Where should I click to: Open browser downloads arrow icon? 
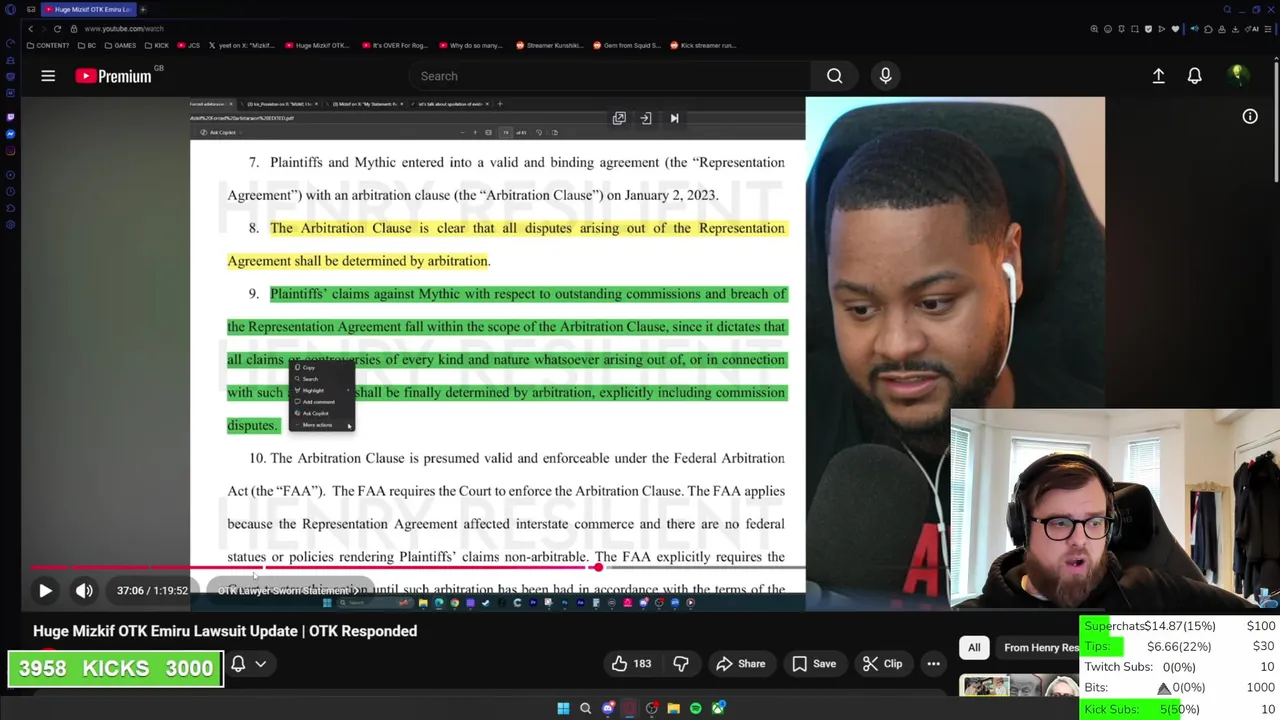point(1235,29)
